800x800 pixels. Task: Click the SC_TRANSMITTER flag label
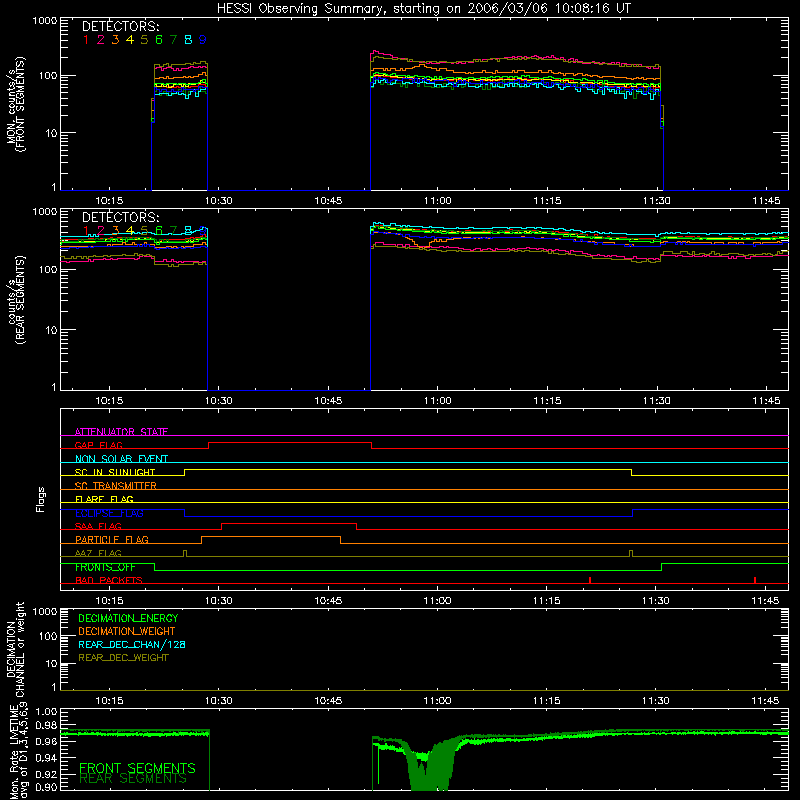(116, 486)
